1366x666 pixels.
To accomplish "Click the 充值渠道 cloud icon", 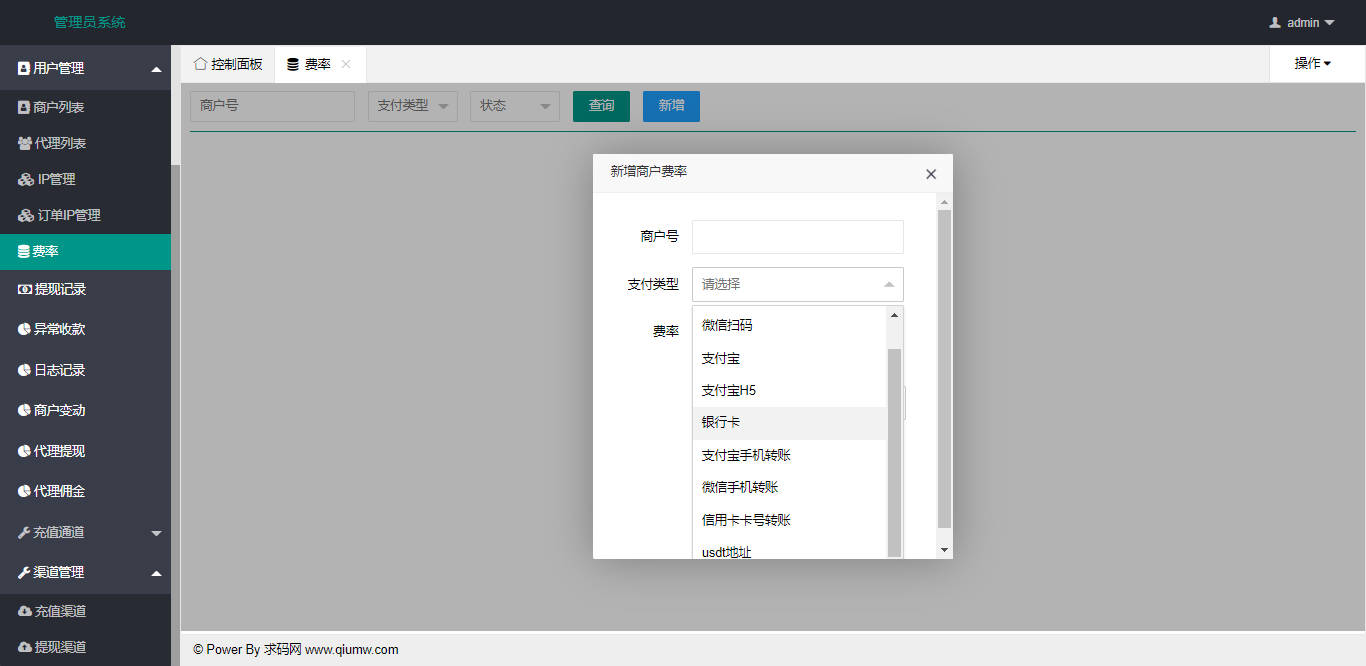I will [x=25, y=611].
